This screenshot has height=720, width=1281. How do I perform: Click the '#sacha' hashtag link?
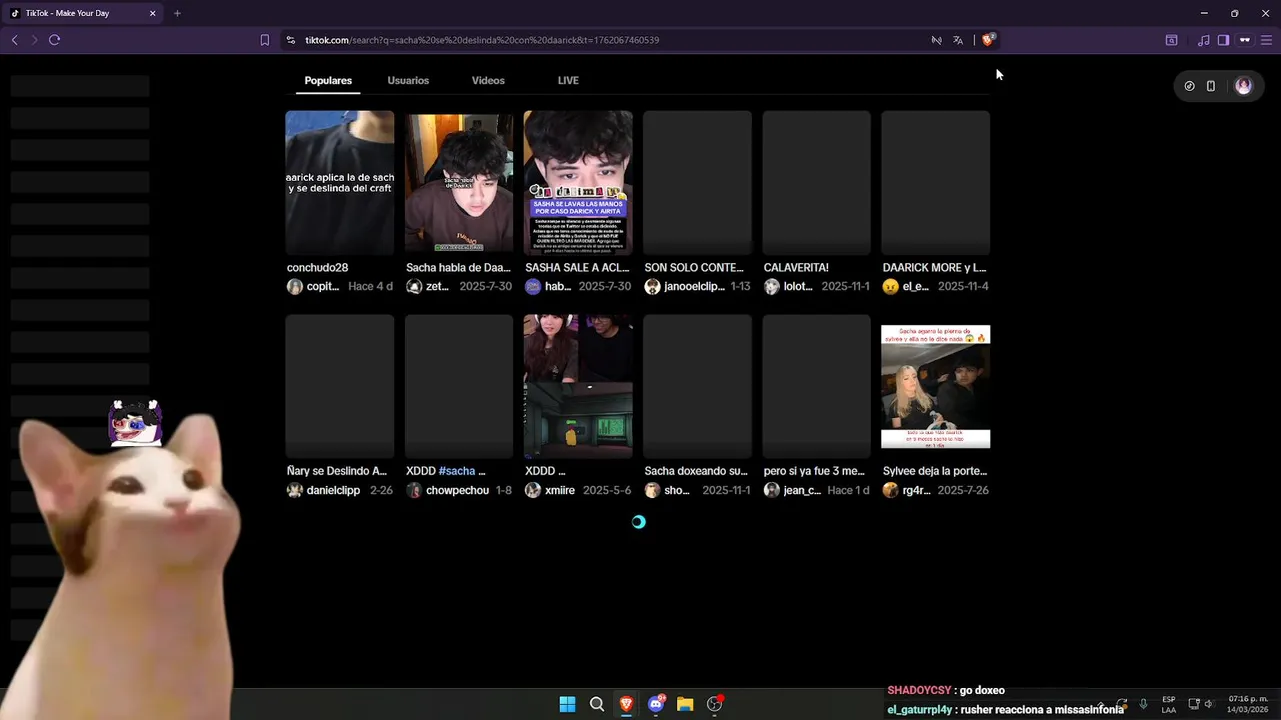(456, 471)
